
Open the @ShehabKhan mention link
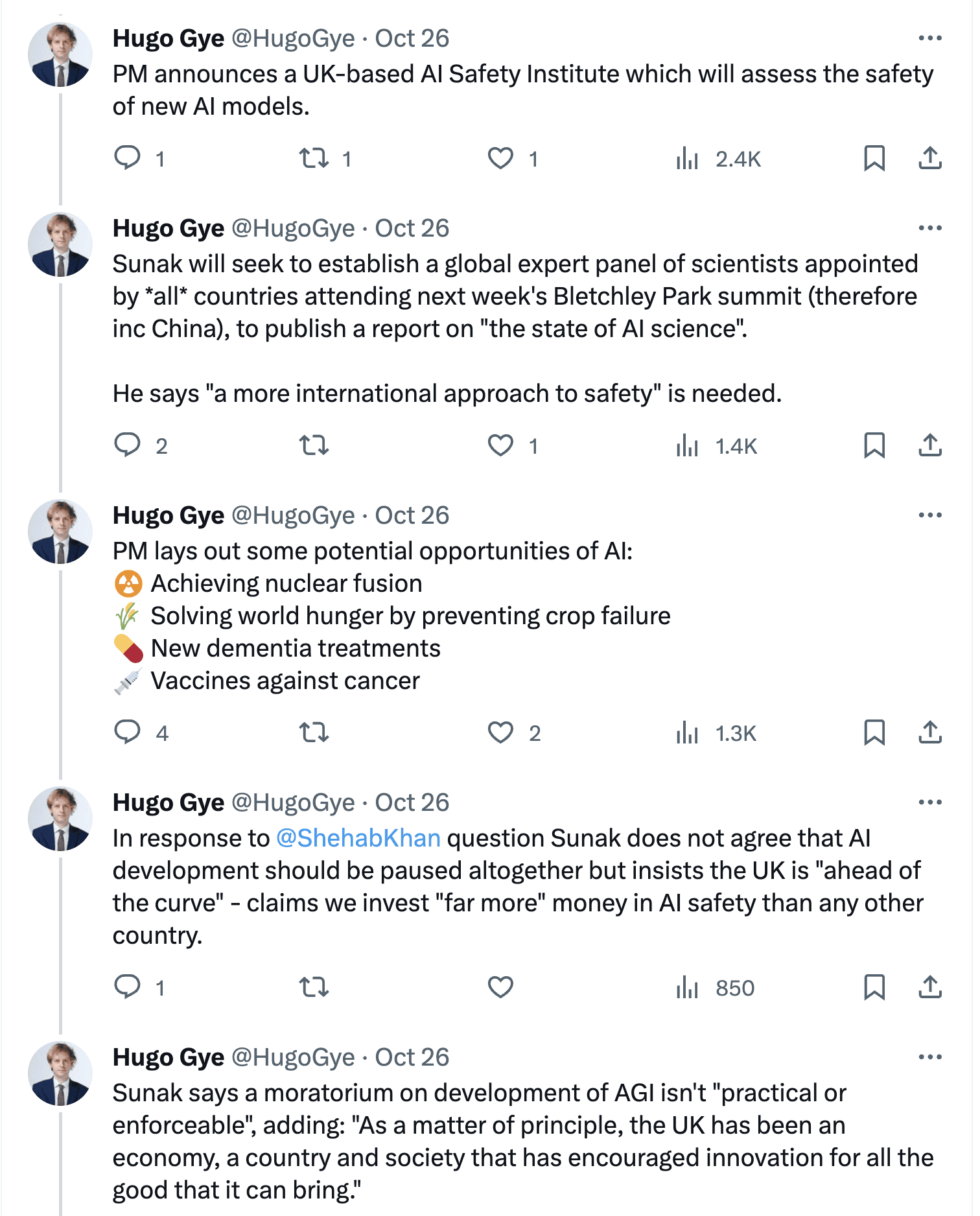point(358,838)
